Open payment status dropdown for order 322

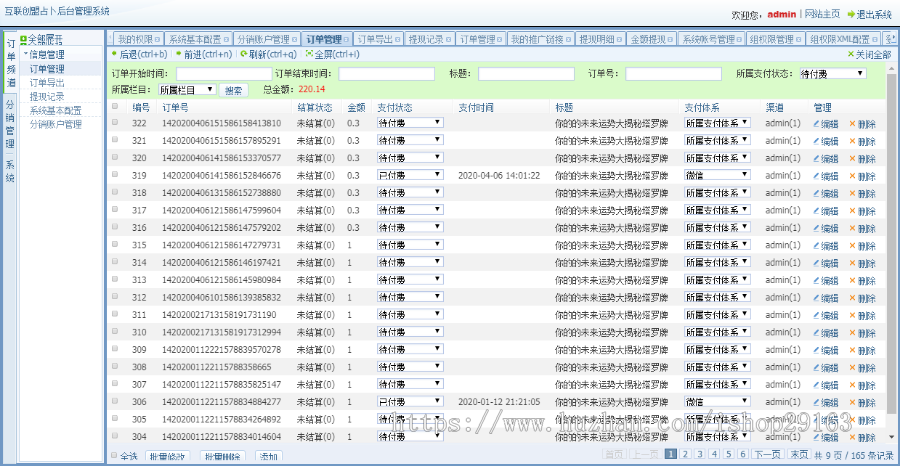coord(410,123)
